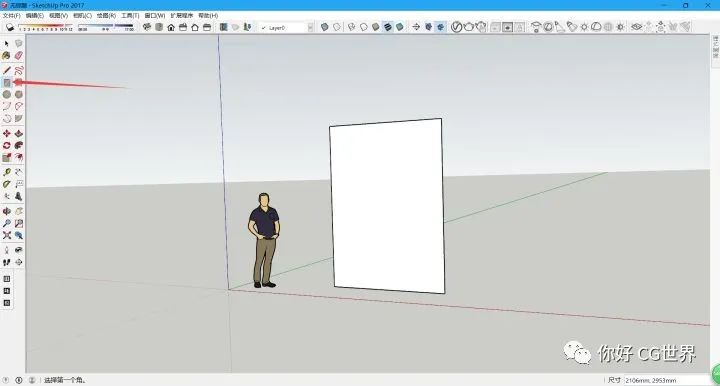Choose the Polygon tool
This screenshot has width=720, height=386.
18,95
